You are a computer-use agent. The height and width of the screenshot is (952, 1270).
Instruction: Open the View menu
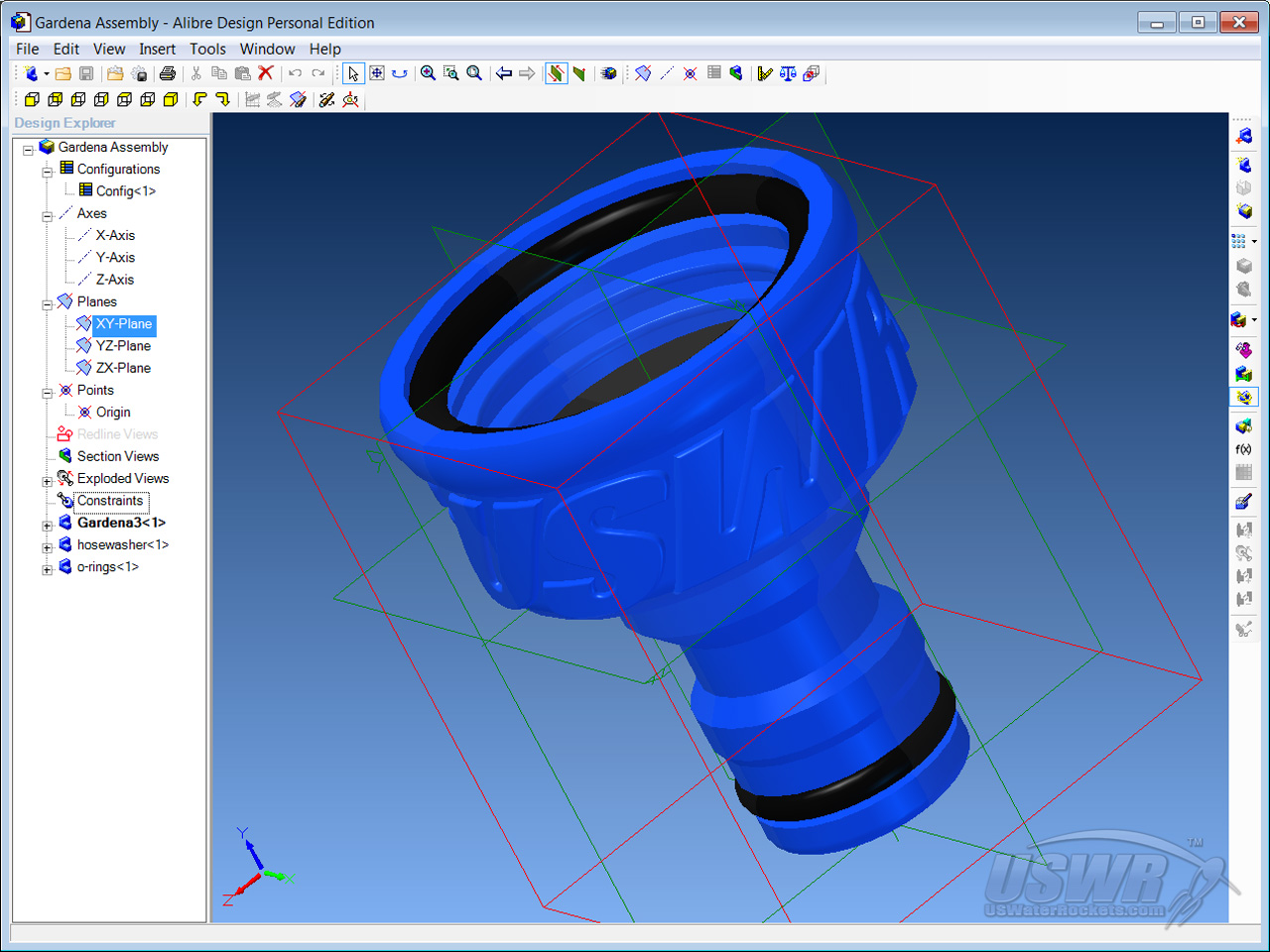109,49
